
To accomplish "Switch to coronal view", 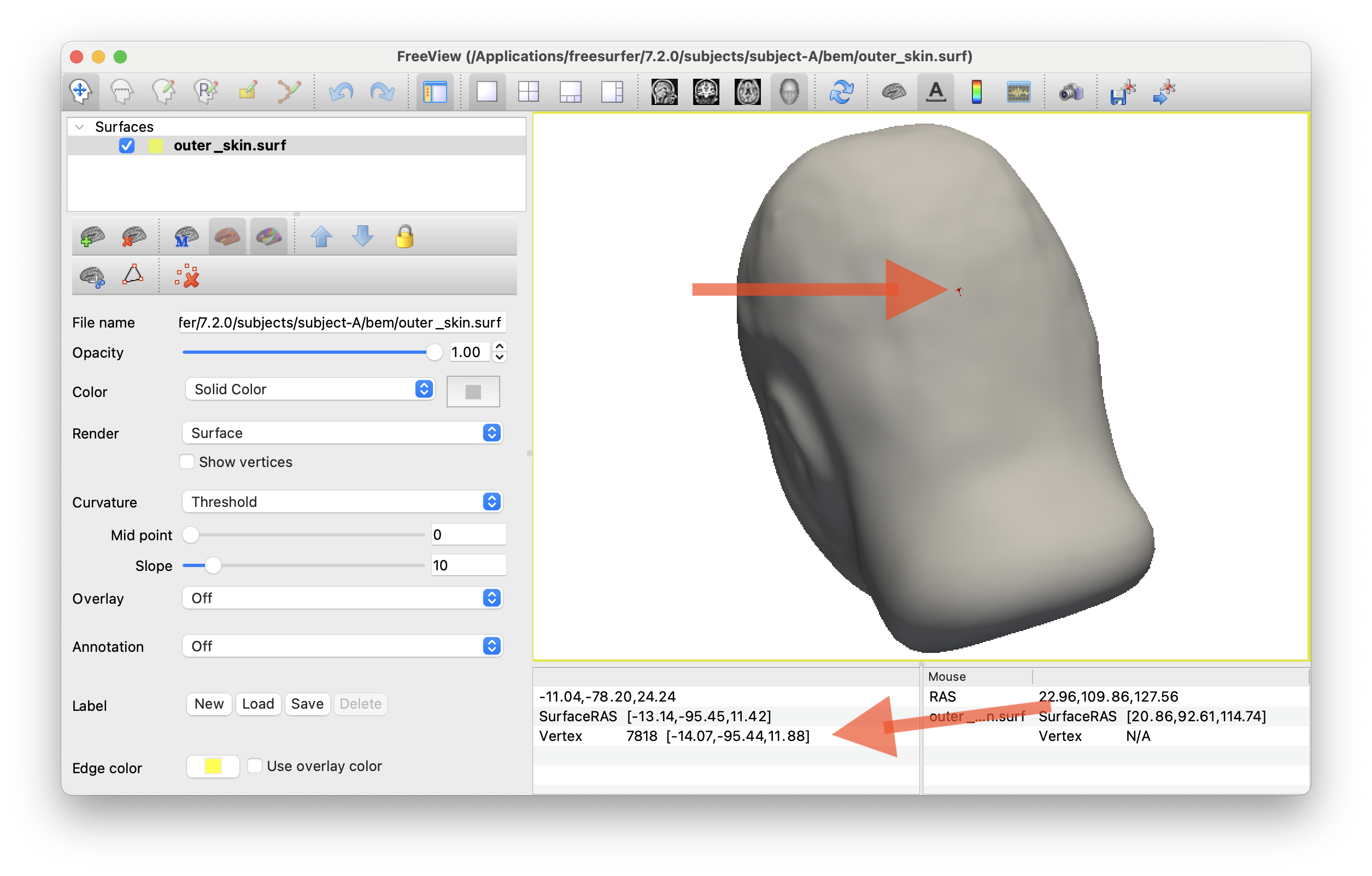I will pos(705,91).
